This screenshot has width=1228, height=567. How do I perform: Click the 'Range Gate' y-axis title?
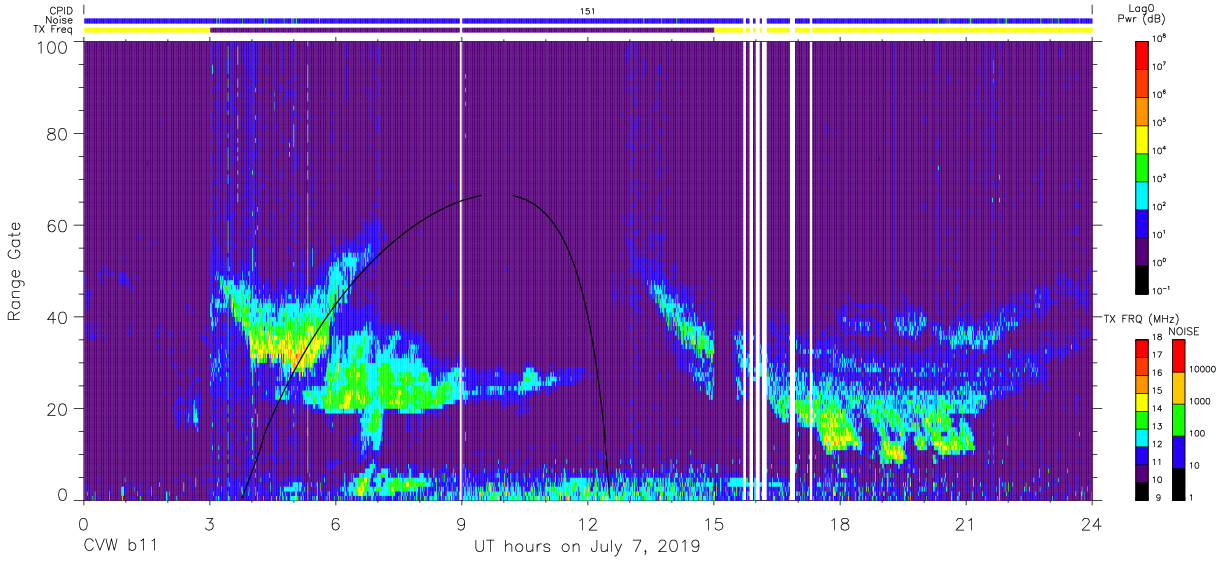click(x=15, y=272)
